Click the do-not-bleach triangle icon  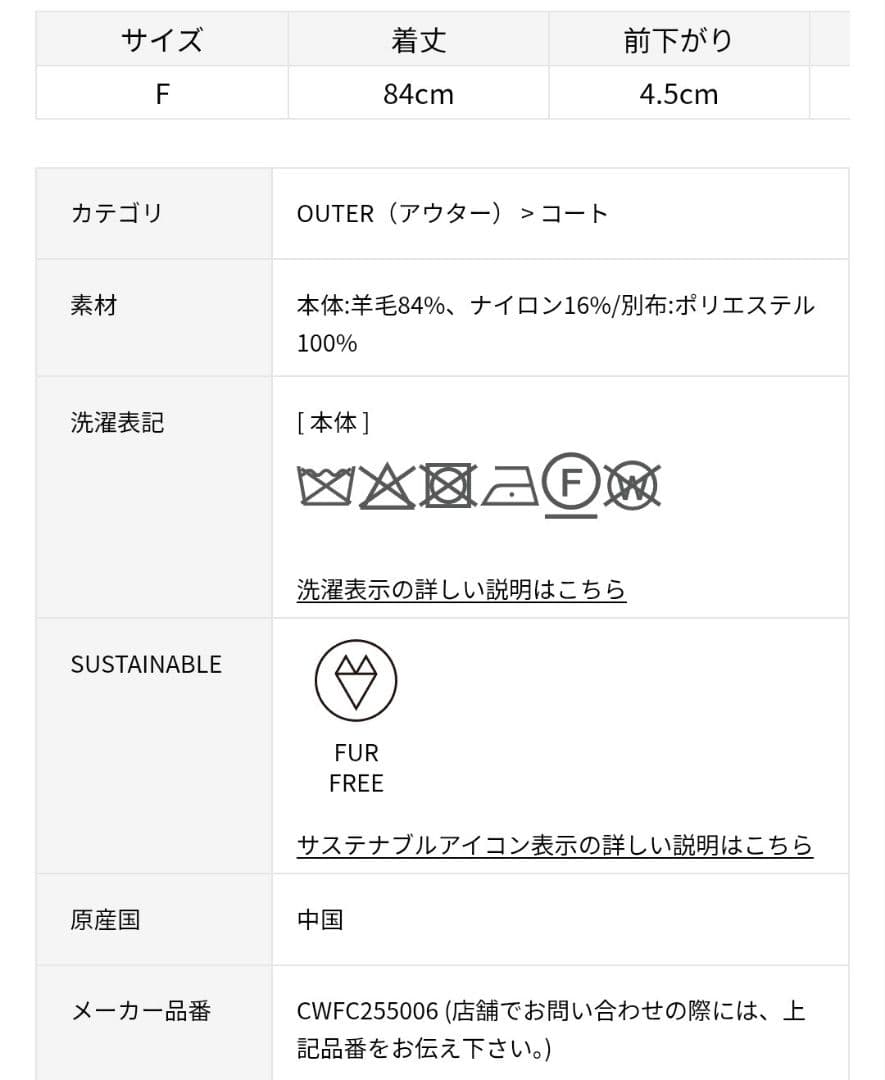tap(386, 486)
